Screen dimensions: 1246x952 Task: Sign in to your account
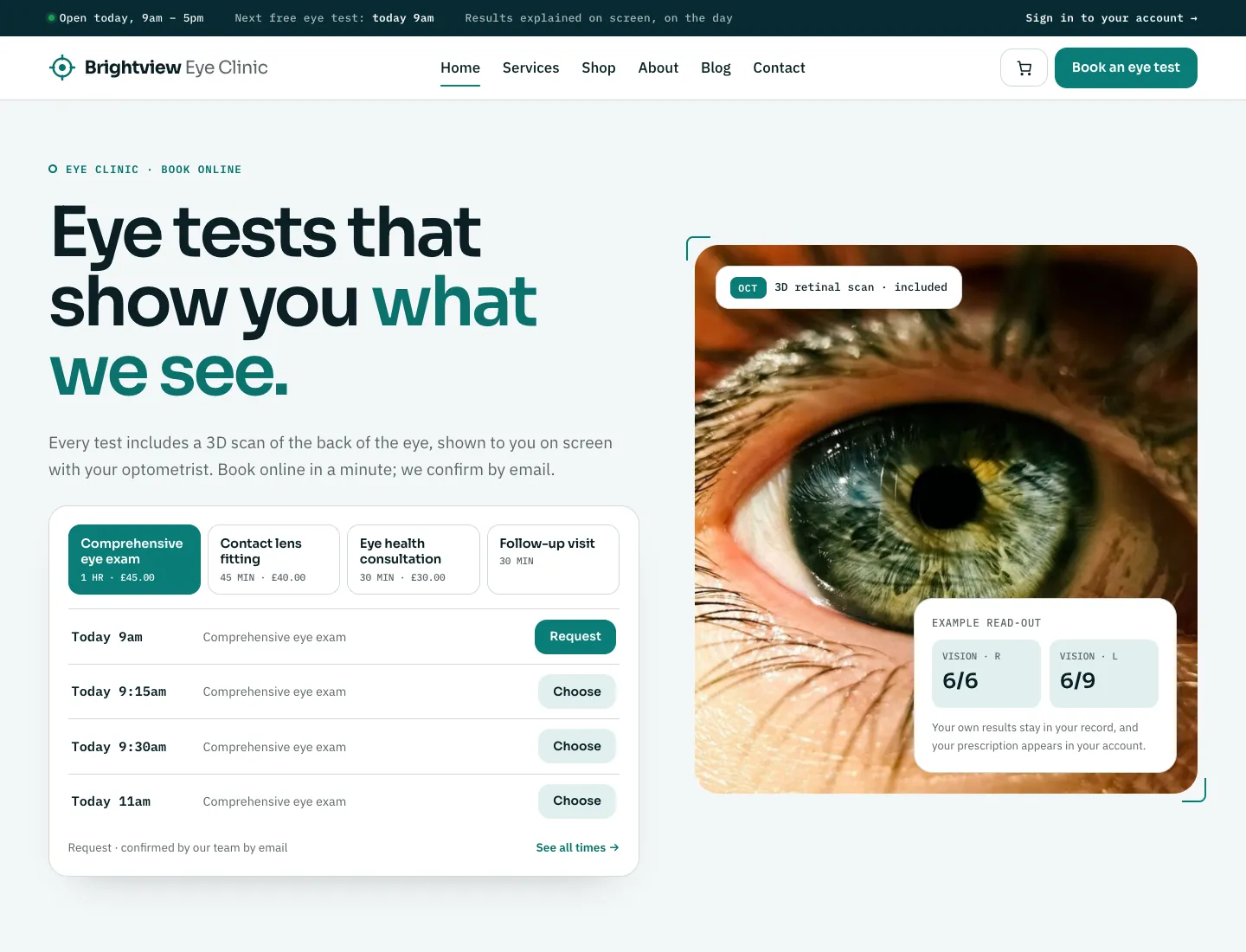pyautogui.click(x=1112, y=18)
